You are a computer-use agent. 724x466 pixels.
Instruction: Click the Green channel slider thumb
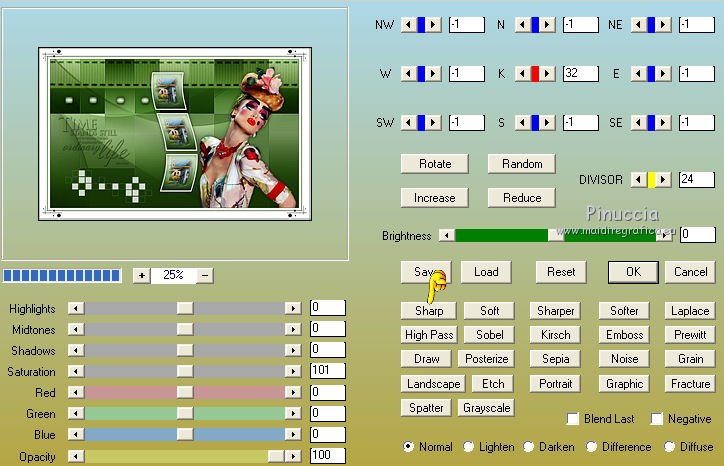pos(185,413)
